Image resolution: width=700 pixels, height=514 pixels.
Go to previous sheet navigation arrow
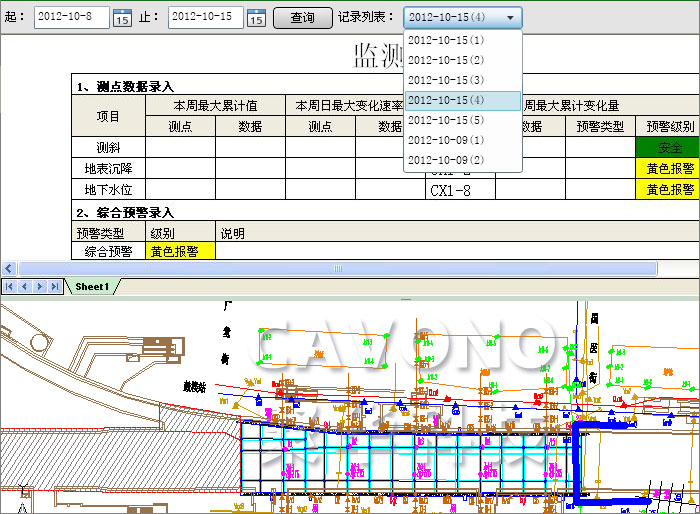tap(25, 287)
